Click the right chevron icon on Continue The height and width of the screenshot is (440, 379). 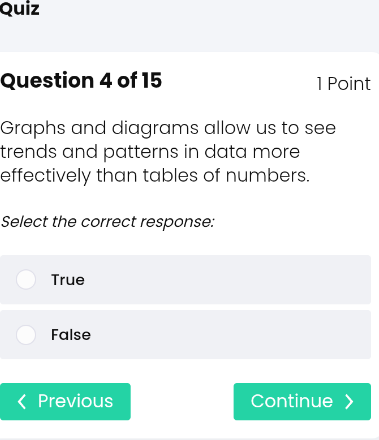[x=349, y=401]
